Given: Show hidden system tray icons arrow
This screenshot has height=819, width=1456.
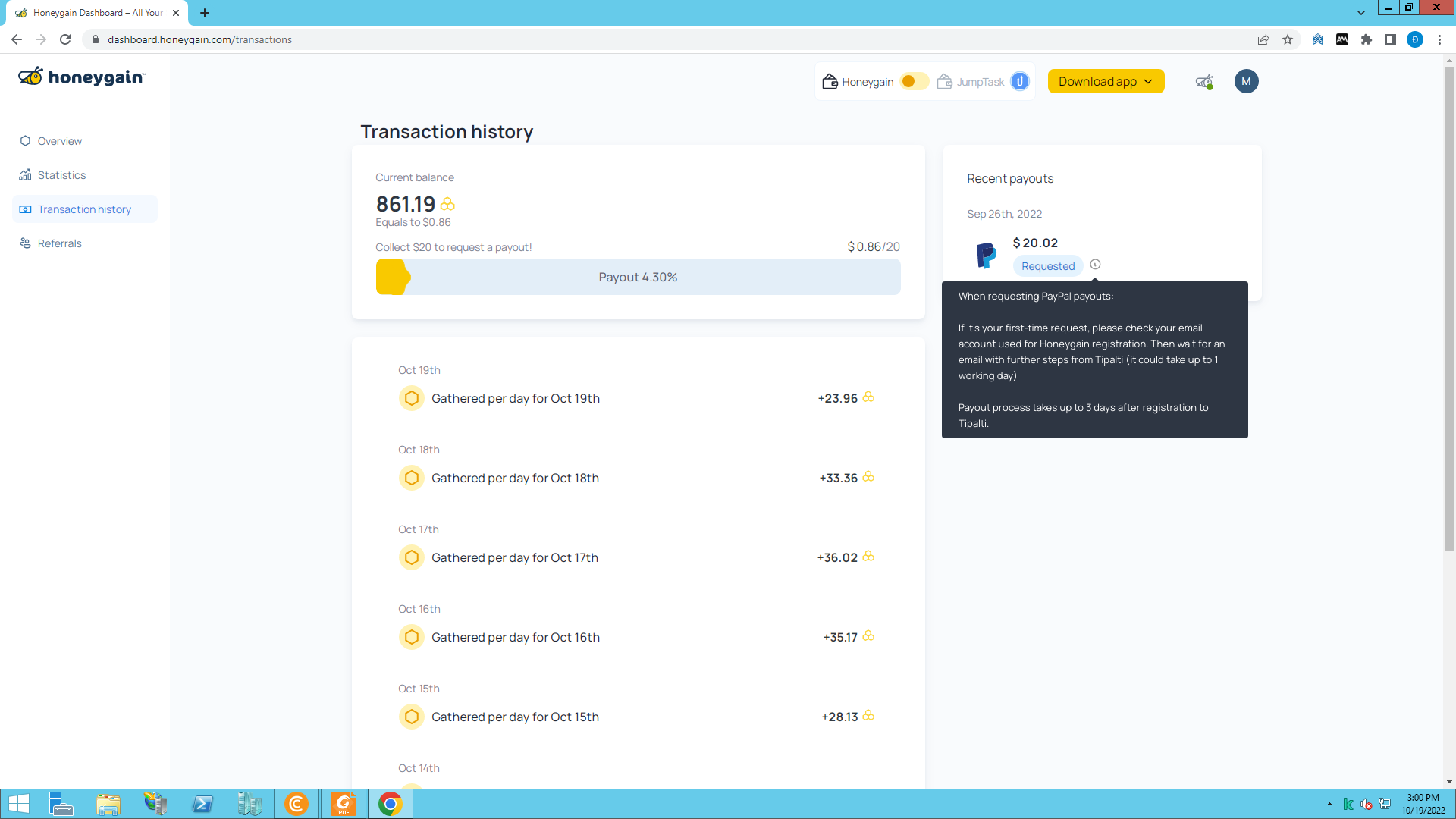Looking at the screenshot, I should (x=1329, y=804).
